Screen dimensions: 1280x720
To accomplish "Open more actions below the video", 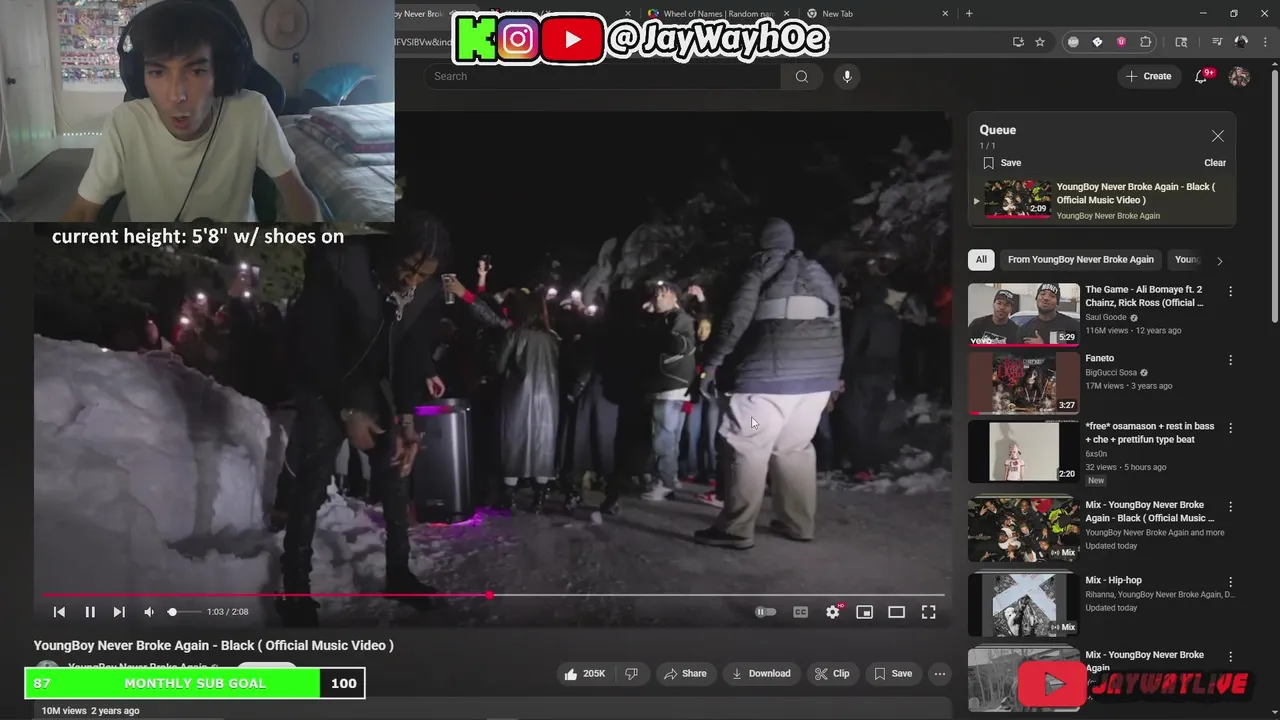I will tap(939, 674).
